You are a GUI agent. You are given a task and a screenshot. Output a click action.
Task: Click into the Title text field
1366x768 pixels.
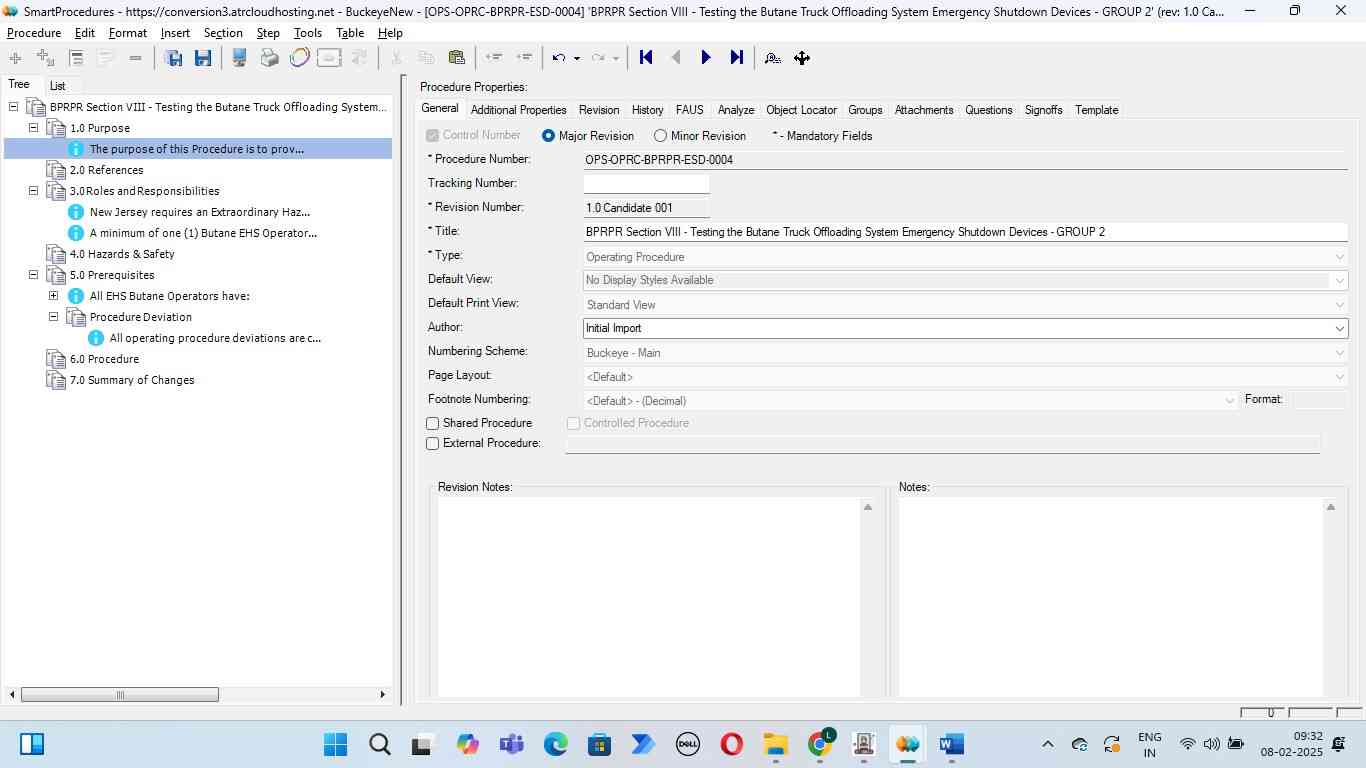click(965, 232)
